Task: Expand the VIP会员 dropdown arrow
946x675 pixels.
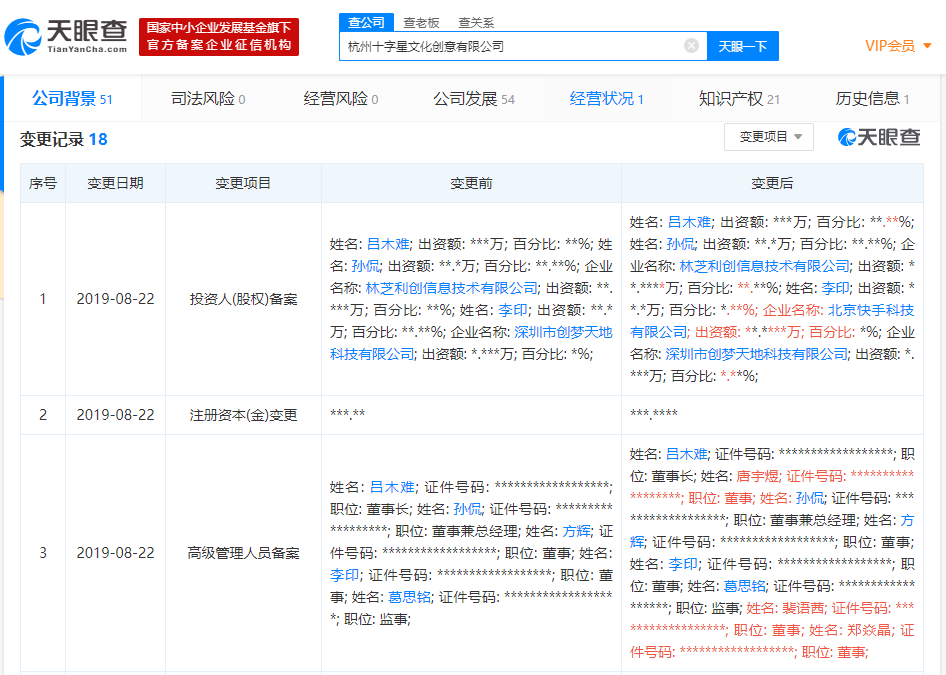Action: [x=927, y=46]
